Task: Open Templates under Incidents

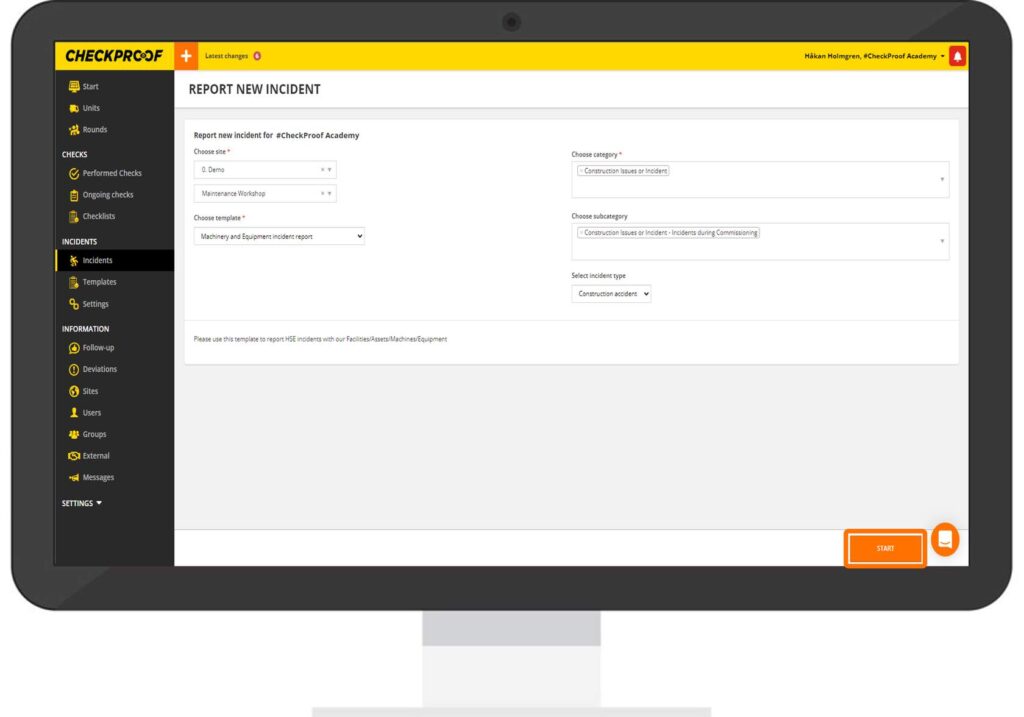Action: click(x=99, y=283)
